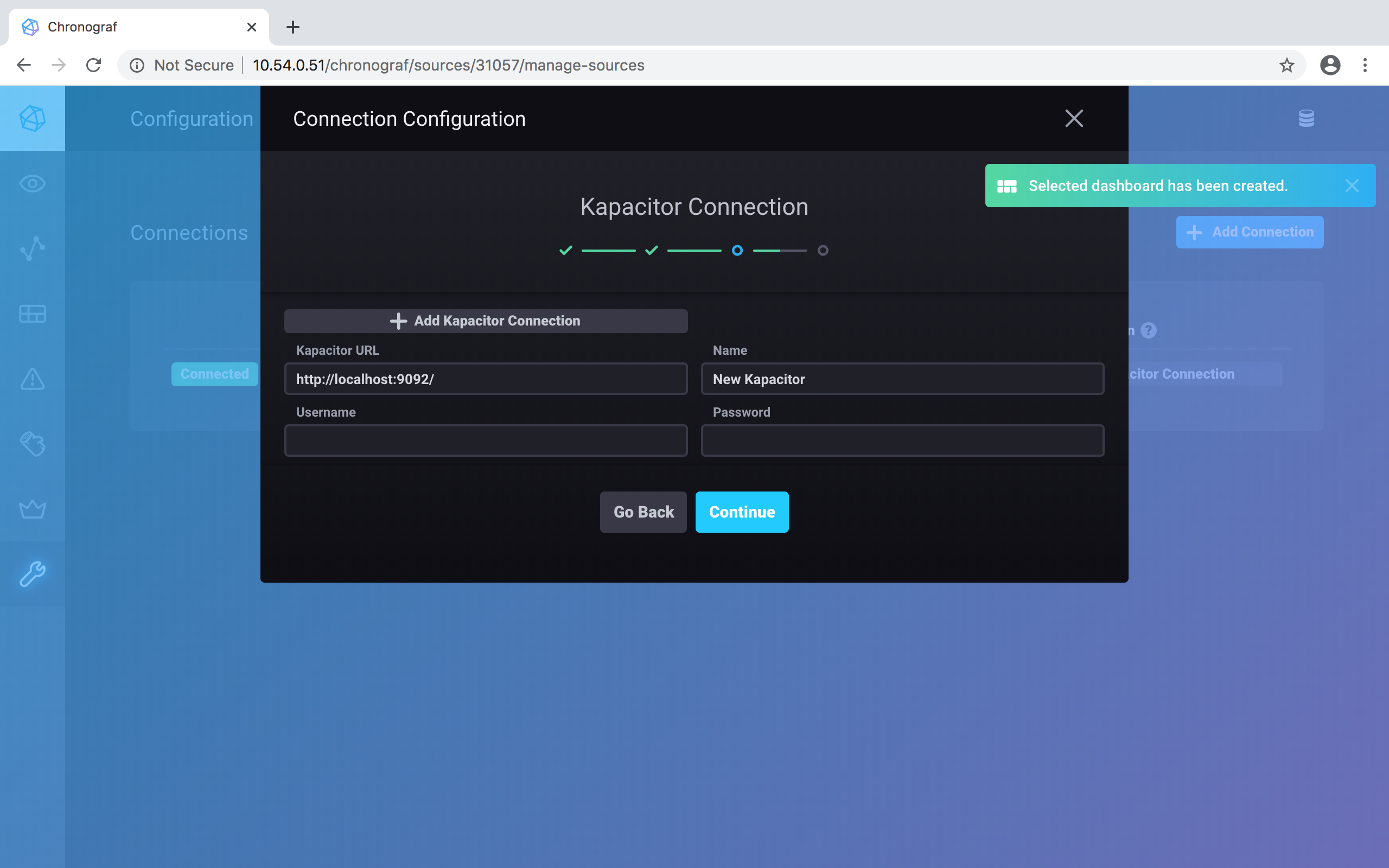Viewport: 1389px width, 868px height.
Task: Focus the Password field
Action: click(902, 441)
